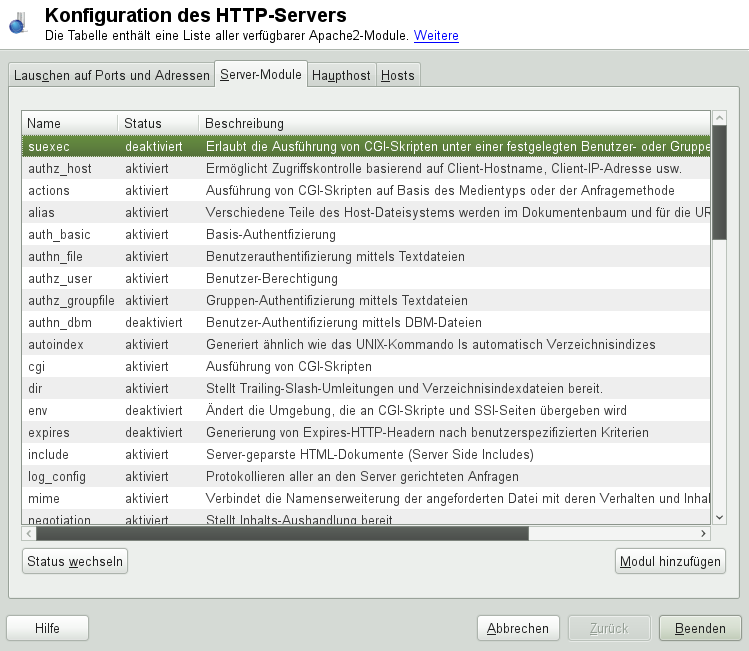Click description 'Benutzer-Berechtigung'
749x651 pixels.
point(272,278)
